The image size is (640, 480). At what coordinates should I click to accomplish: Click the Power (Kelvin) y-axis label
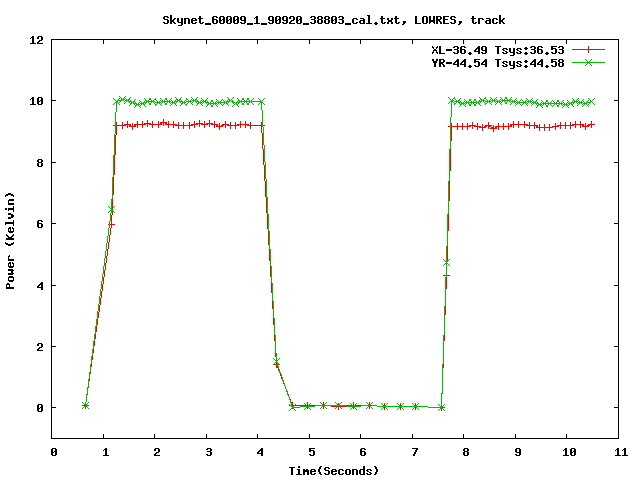[x=10, y=241]
